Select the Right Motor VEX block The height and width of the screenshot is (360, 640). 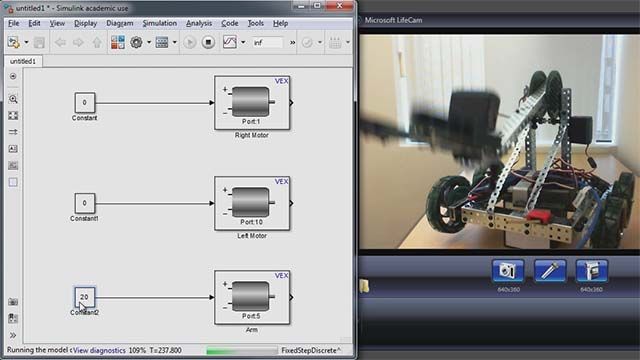pyautogui.click(x=252, y=103)
